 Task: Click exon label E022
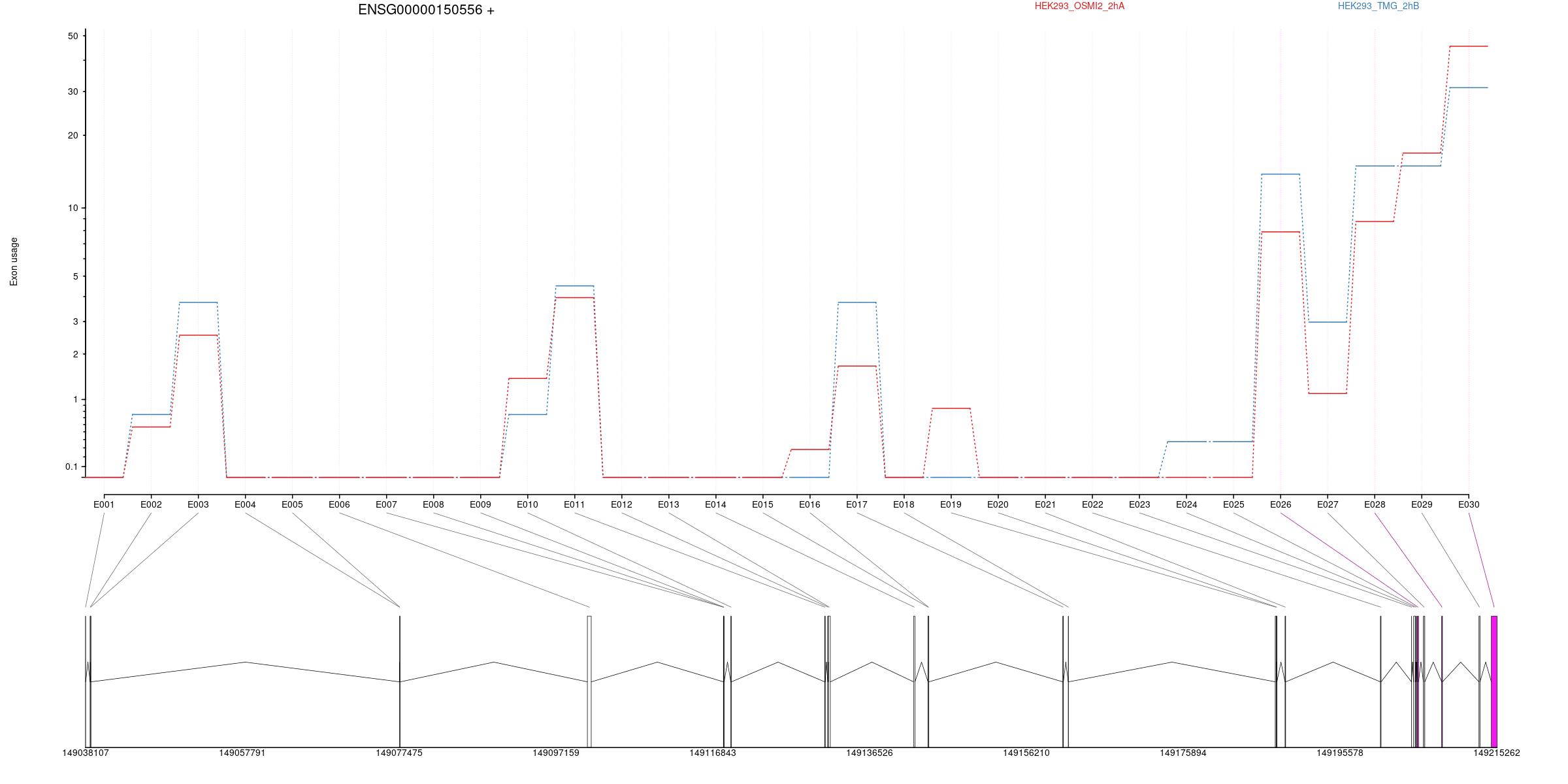coord(1092,504)
